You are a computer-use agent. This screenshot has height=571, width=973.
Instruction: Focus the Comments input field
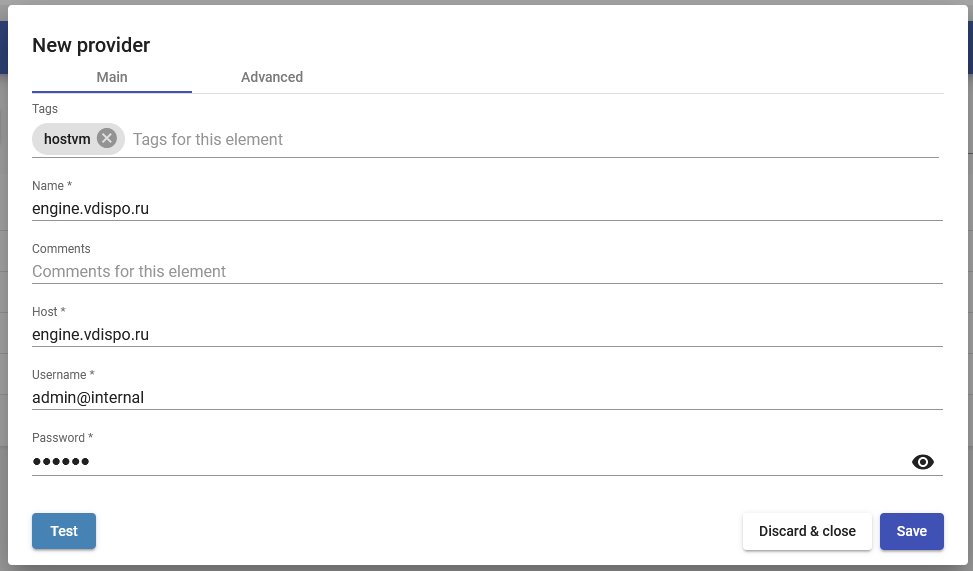487,271
